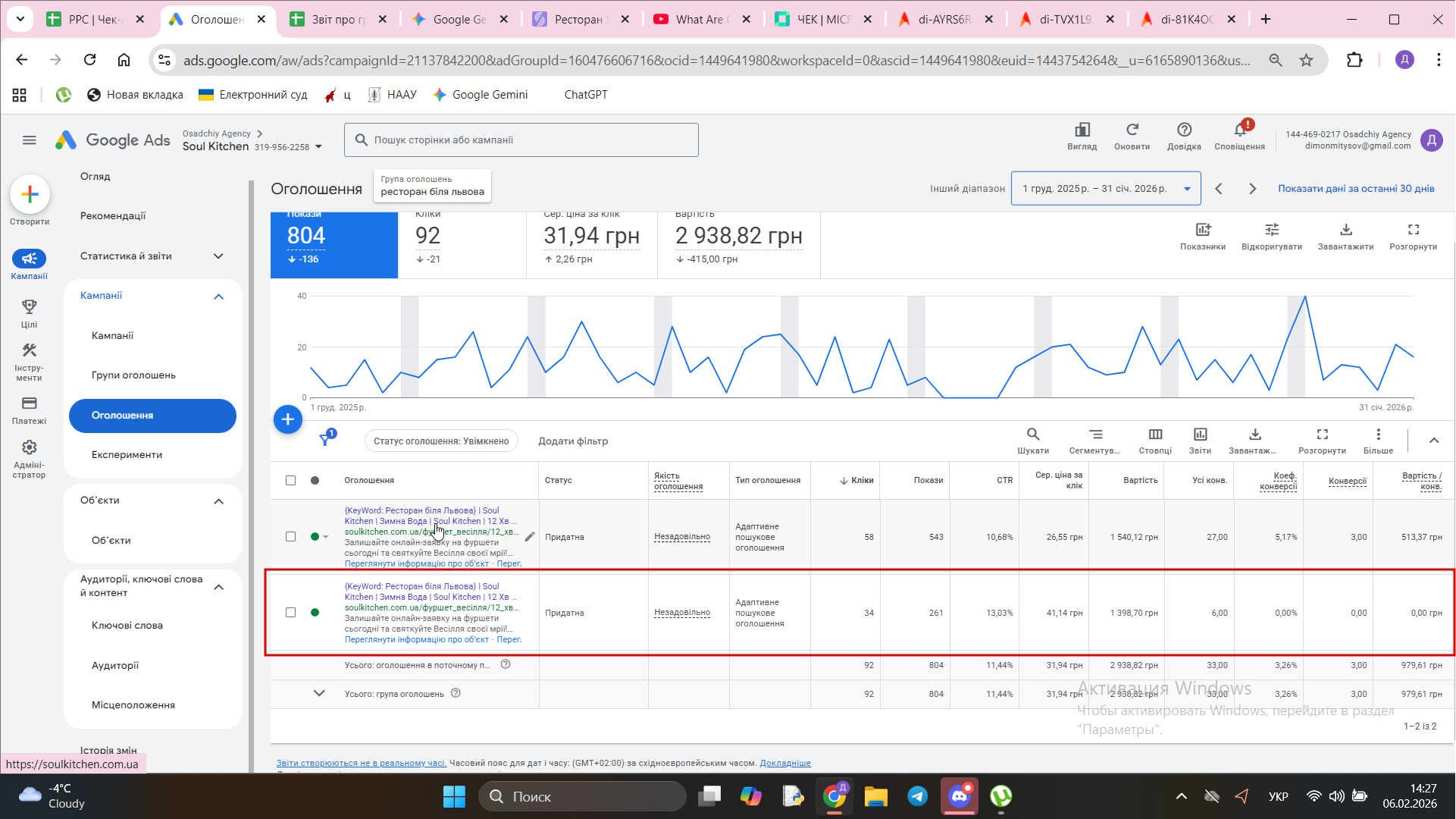Image resolution: width=1456 pixels, height=819 pixels.
Task: Tick checkbox of second ad row
Action: click(291, 613)
